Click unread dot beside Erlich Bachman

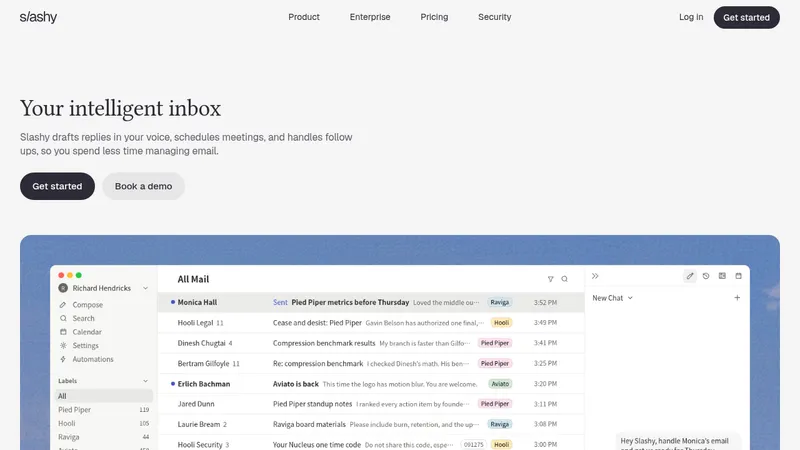tap(173, 384)
